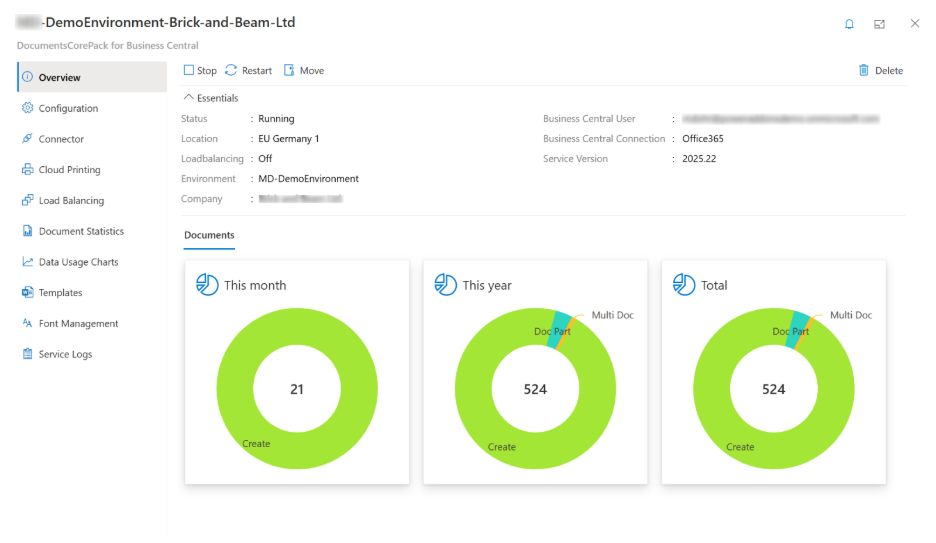Select the Overview menu item

[92, 77]
